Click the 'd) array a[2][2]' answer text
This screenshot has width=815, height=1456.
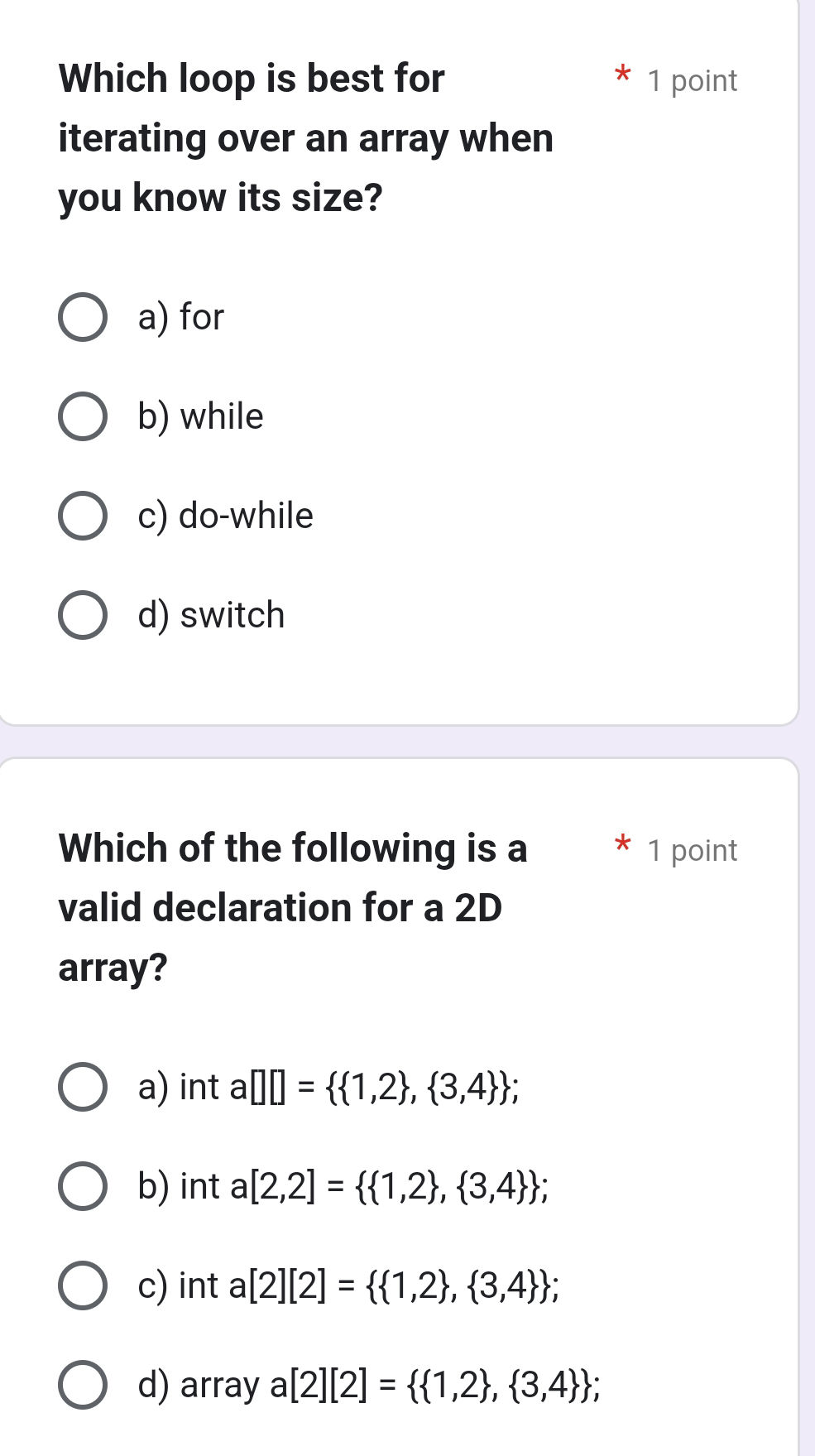(x=369, y=1386)
